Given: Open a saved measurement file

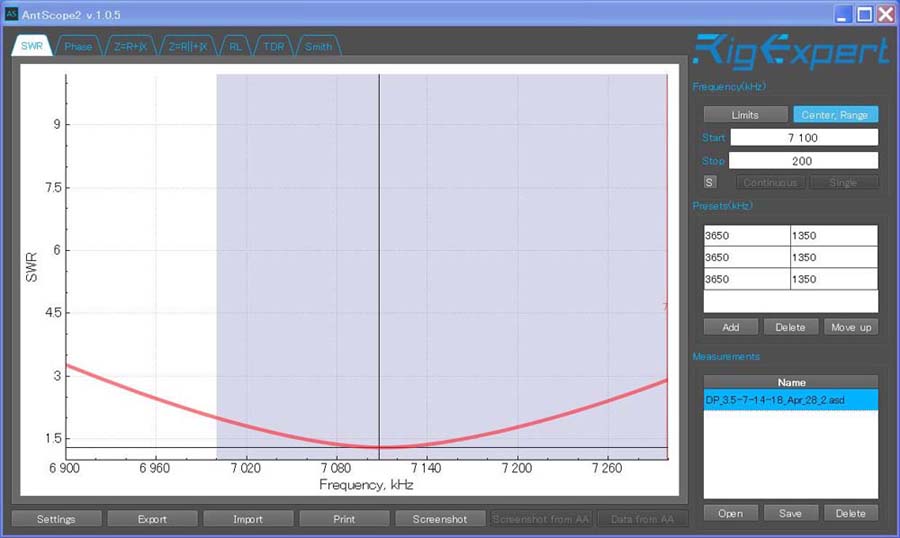Looking at the screenshot, I should click(730, 513).
